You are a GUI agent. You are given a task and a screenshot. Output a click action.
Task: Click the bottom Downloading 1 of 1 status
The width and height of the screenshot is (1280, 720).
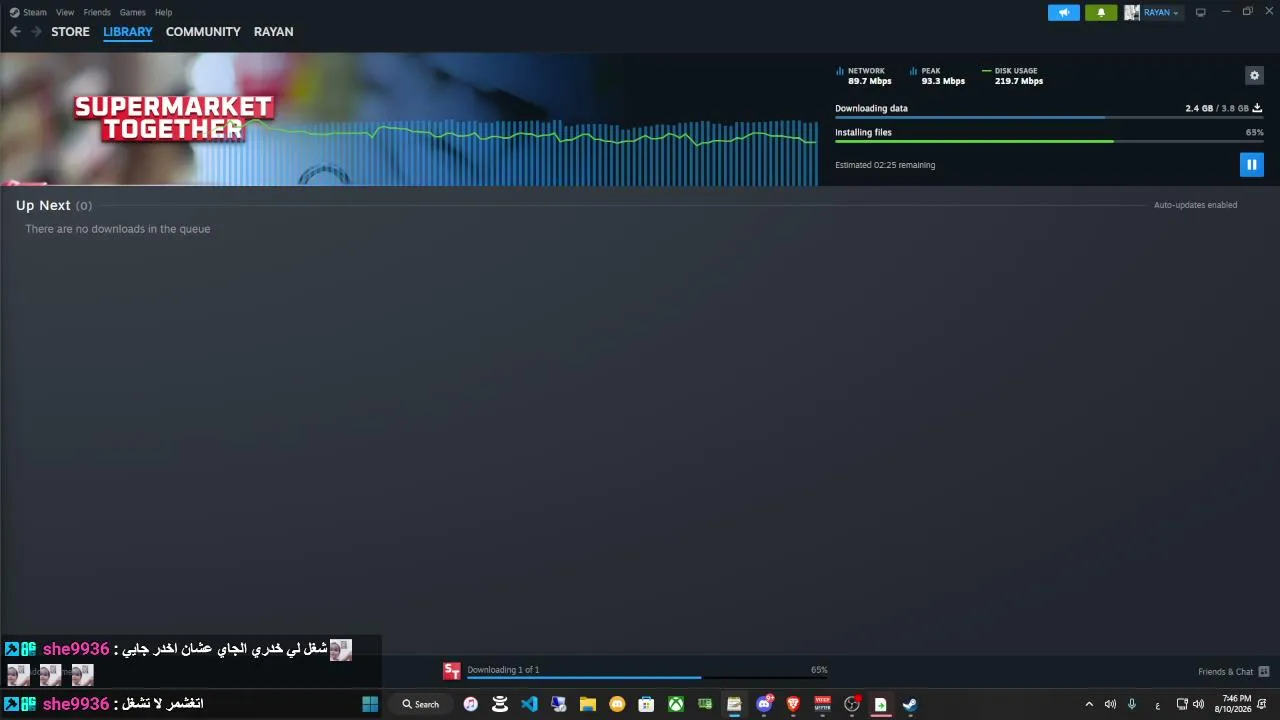[503, 670]
